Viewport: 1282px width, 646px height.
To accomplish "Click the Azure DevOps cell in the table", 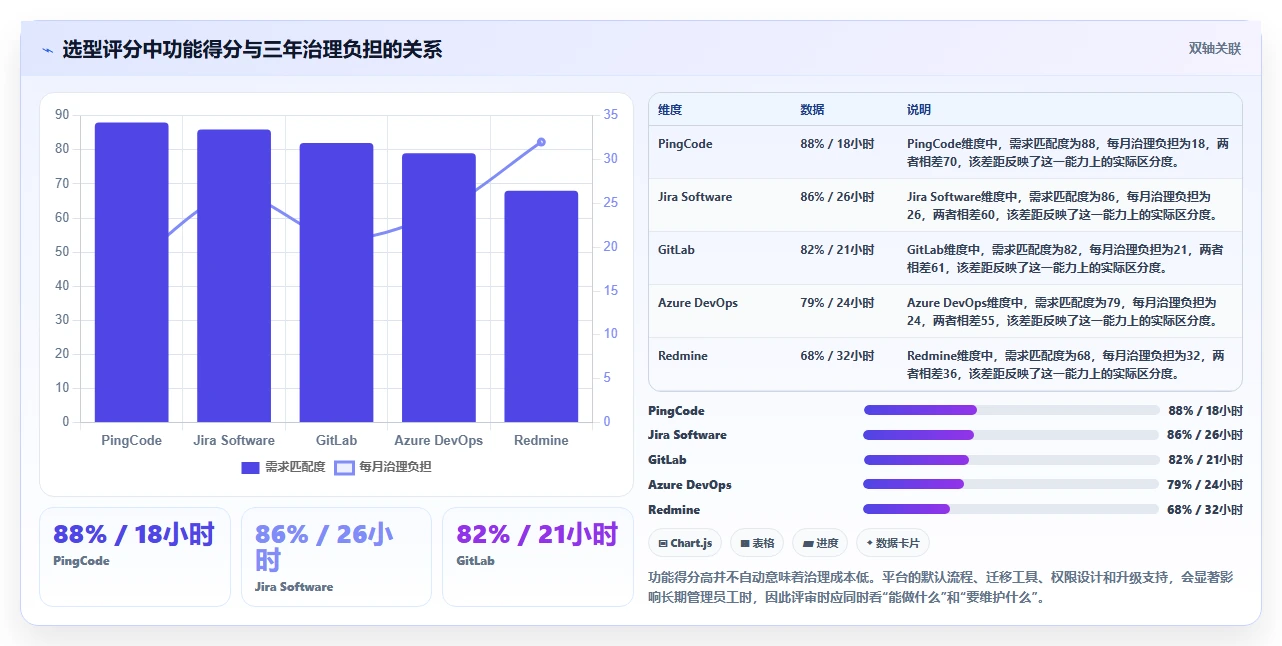I will coord(698,303).
